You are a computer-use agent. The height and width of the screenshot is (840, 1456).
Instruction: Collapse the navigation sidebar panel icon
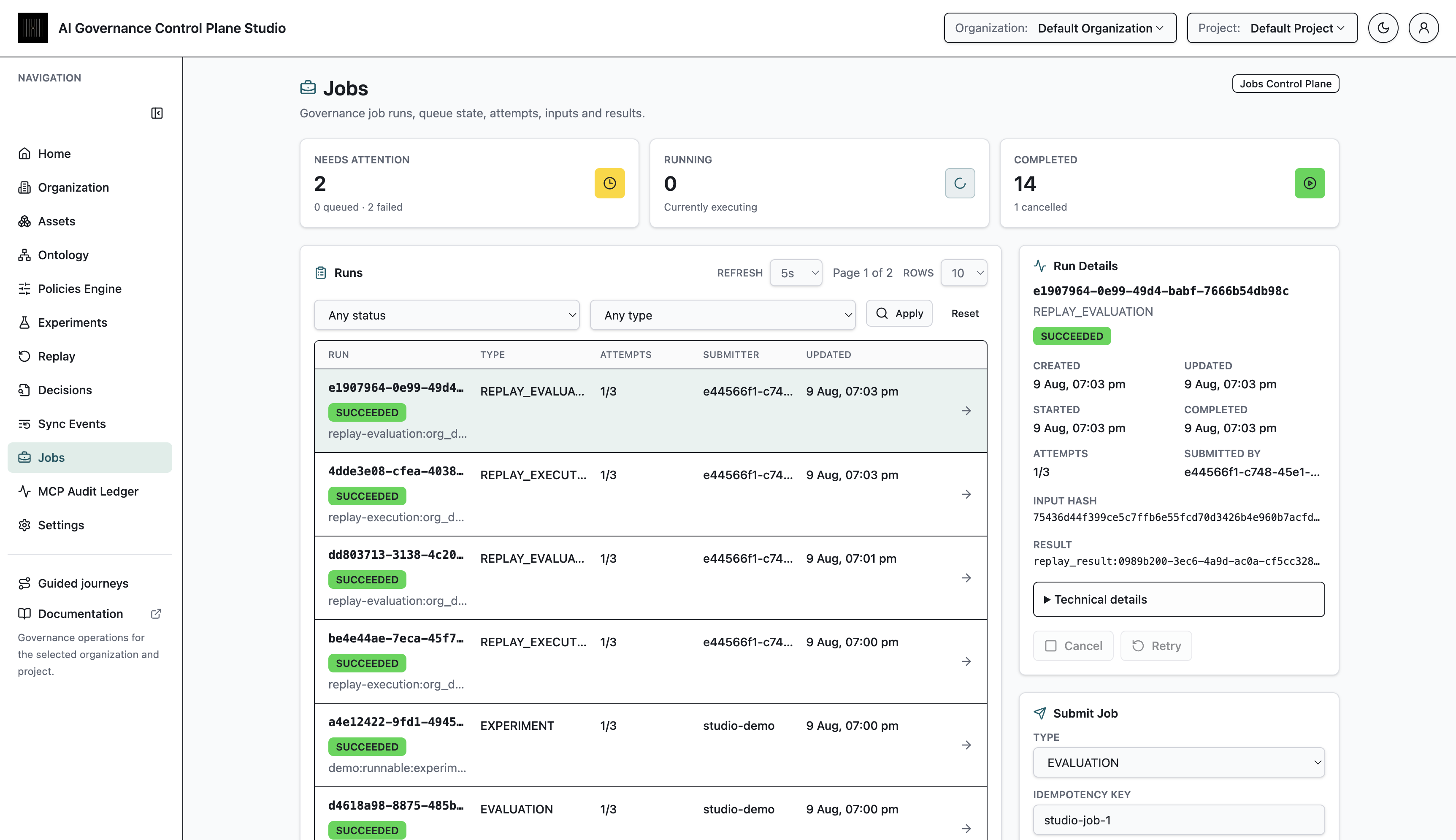click(157, 113)
